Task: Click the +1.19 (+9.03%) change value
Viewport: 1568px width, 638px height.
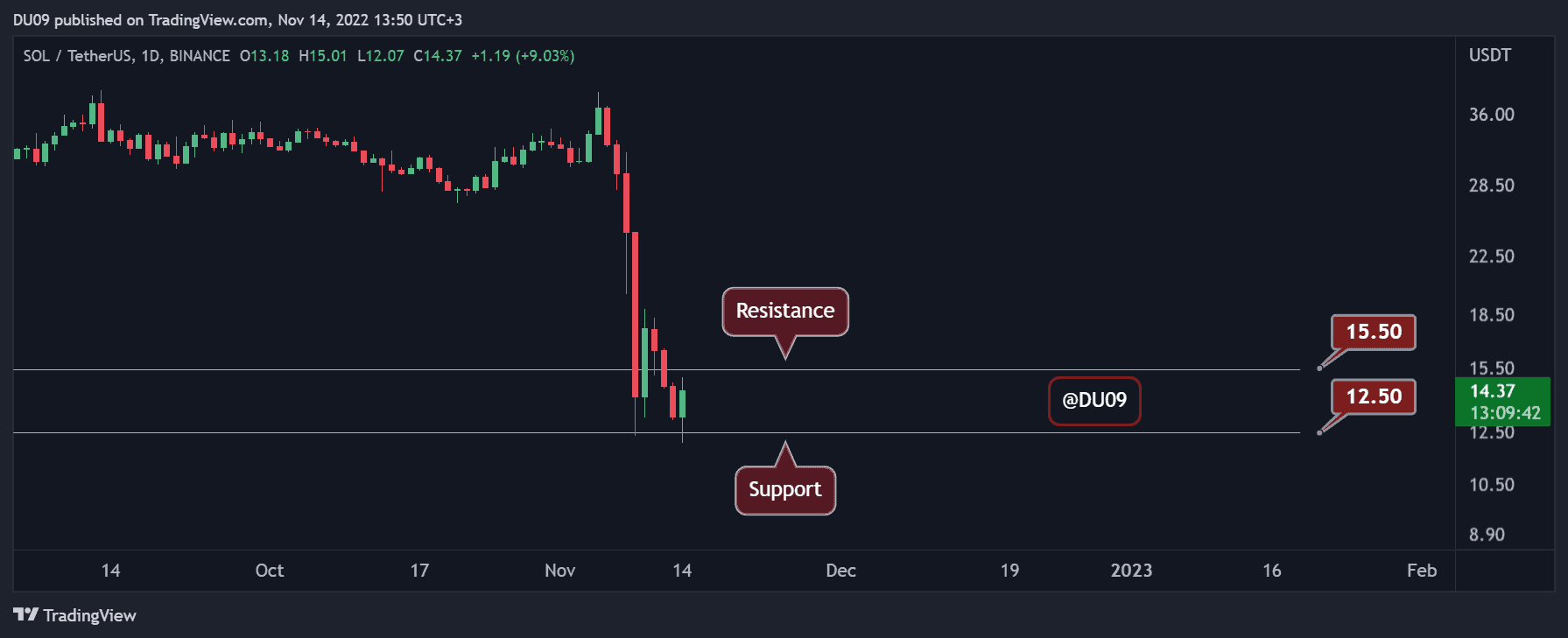Action: coord(523,56)
